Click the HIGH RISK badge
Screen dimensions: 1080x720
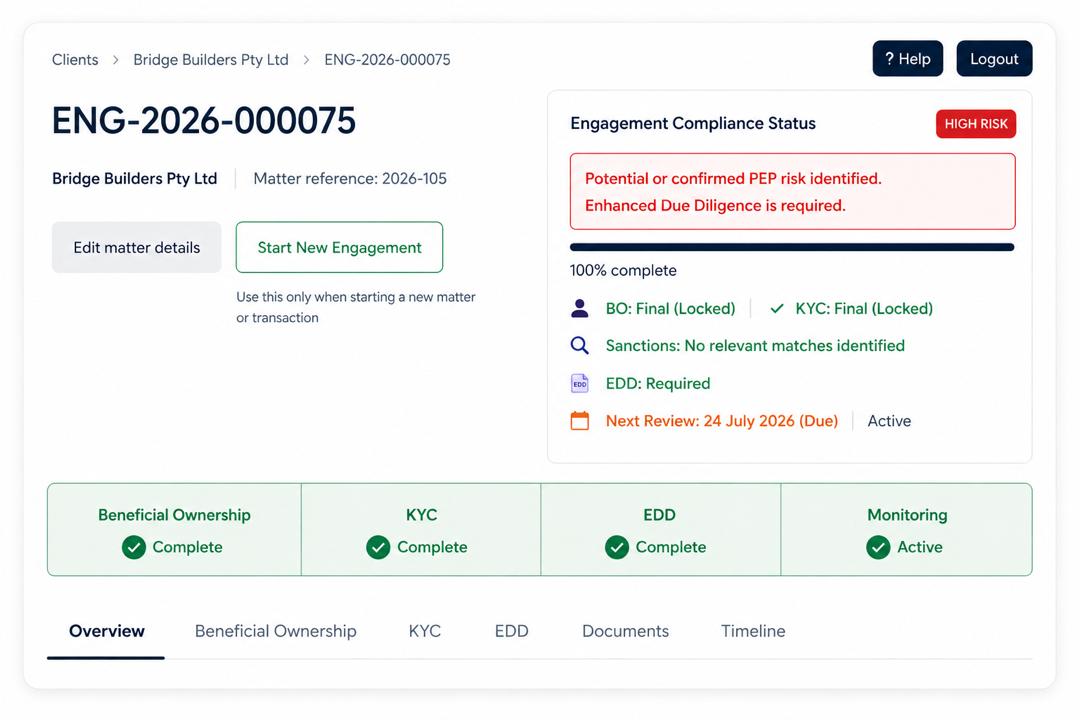tap(976, 124)
